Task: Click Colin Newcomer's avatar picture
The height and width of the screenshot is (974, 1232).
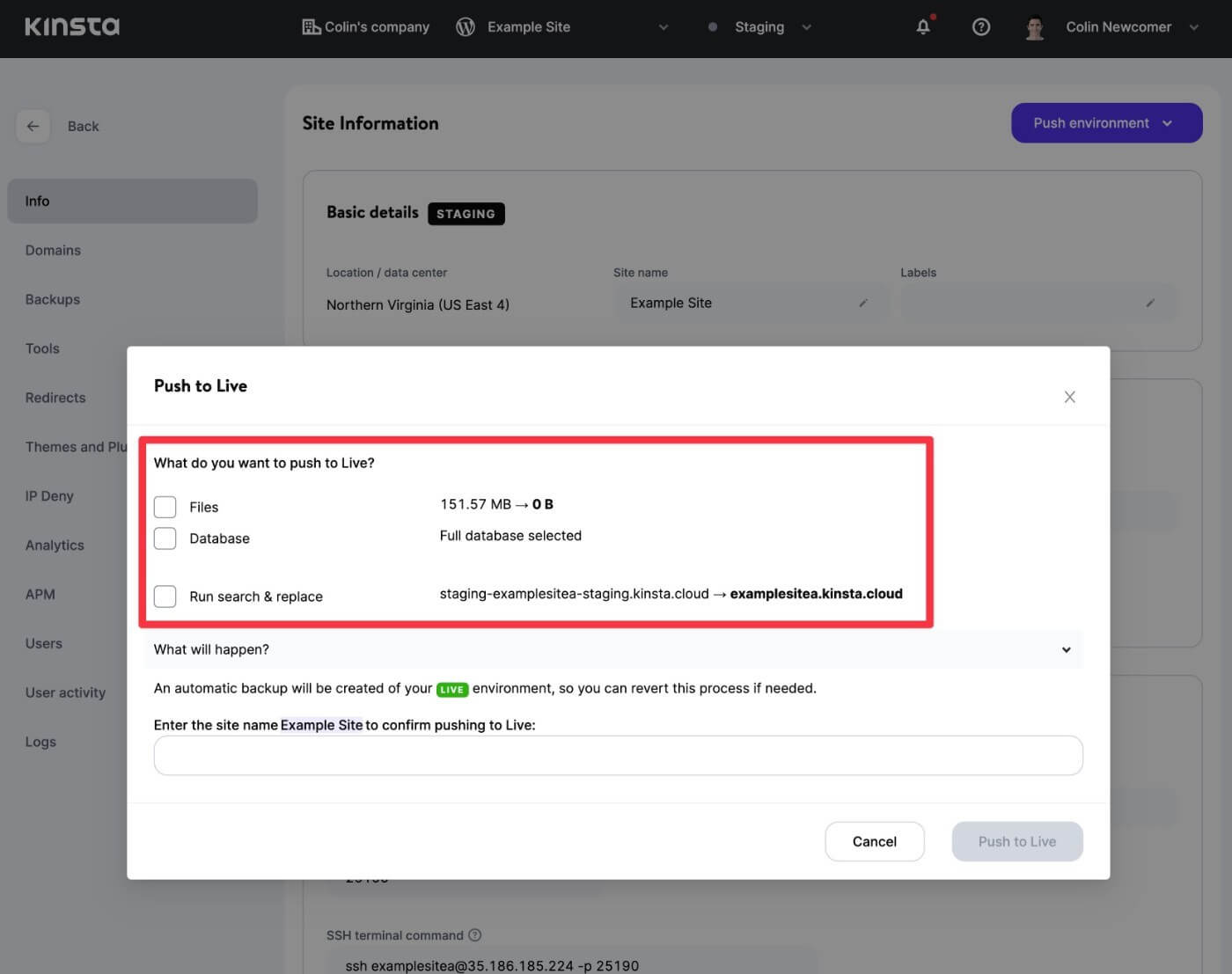Action: pos(1035,28)
